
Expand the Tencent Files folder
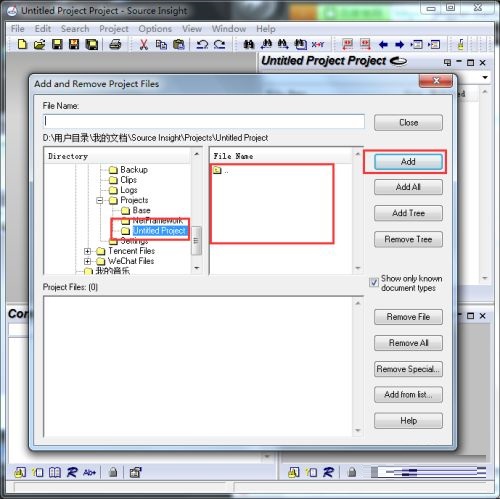(x=87, y=251)
